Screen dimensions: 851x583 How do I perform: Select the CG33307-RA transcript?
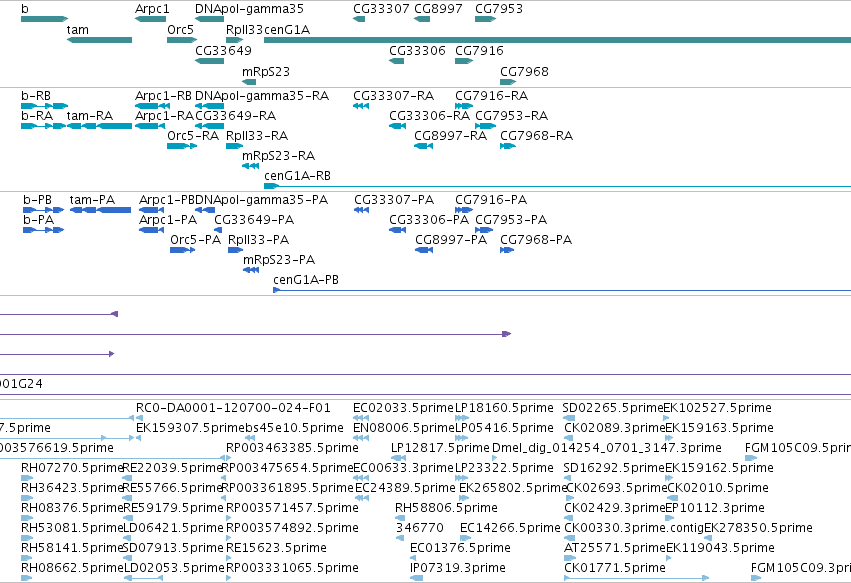pyautogui.click(x=361, y=106)
